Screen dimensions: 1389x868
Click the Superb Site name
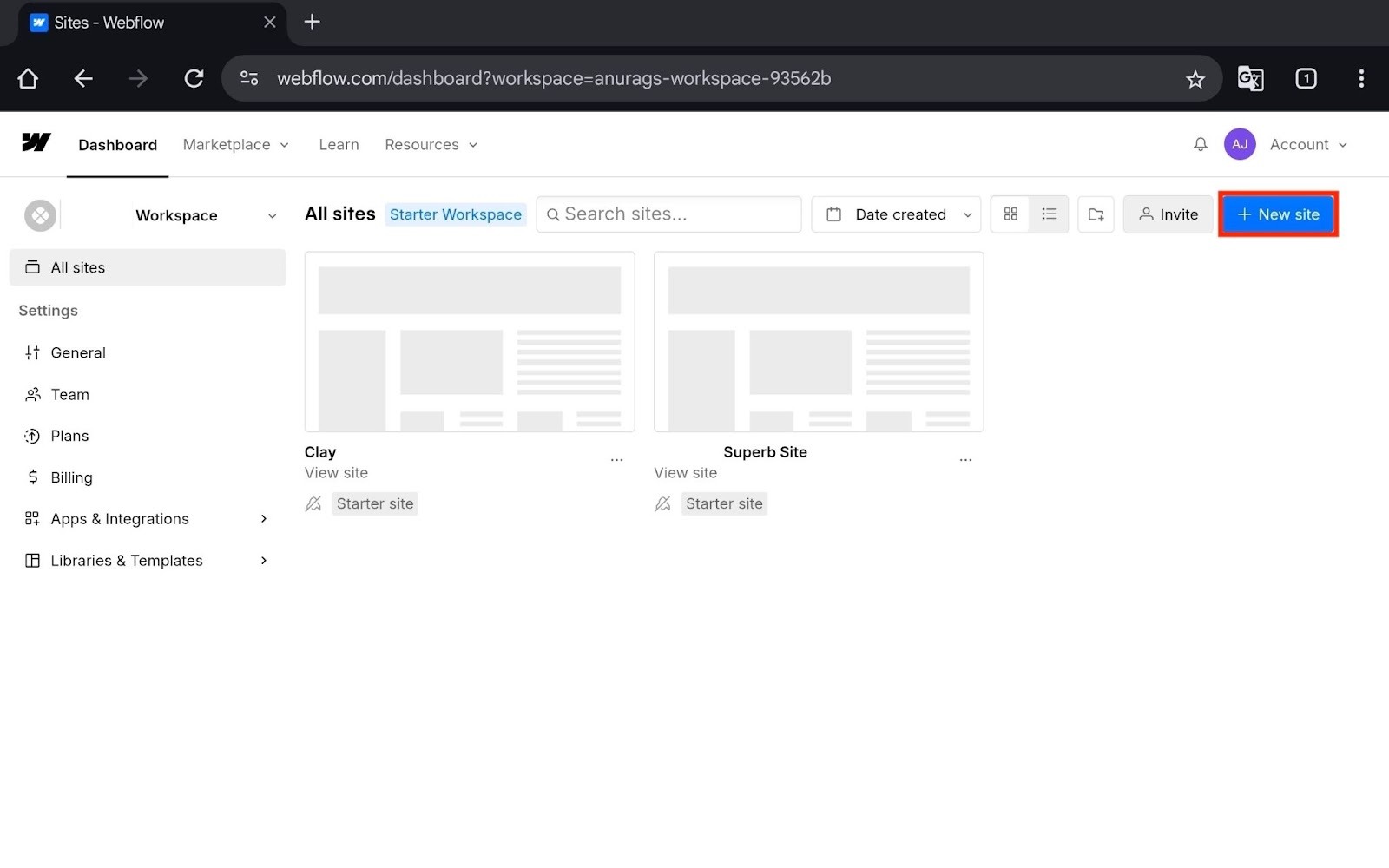pos(765,452)
